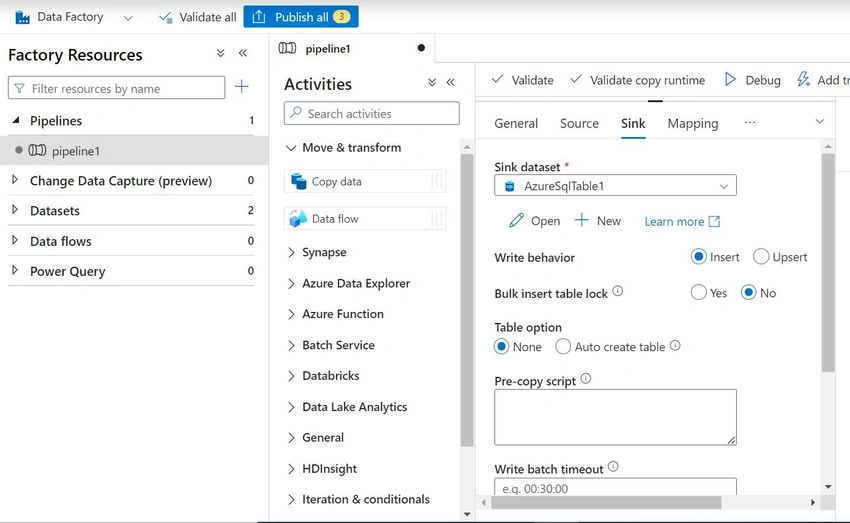Select the Data flow activity
The width and height of the screenshot is (850, 523).
coord(365,219)
